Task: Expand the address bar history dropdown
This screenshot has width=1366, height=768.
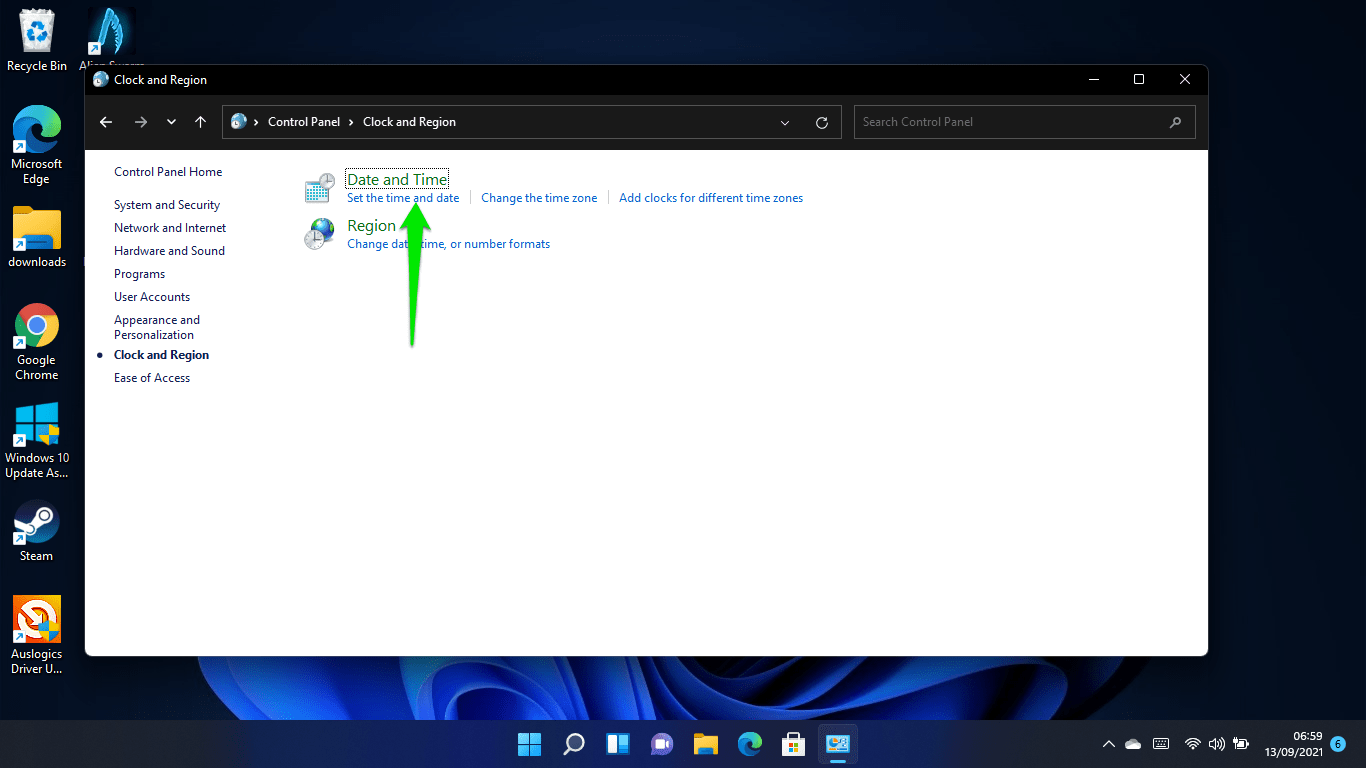Action: (785, 122)
